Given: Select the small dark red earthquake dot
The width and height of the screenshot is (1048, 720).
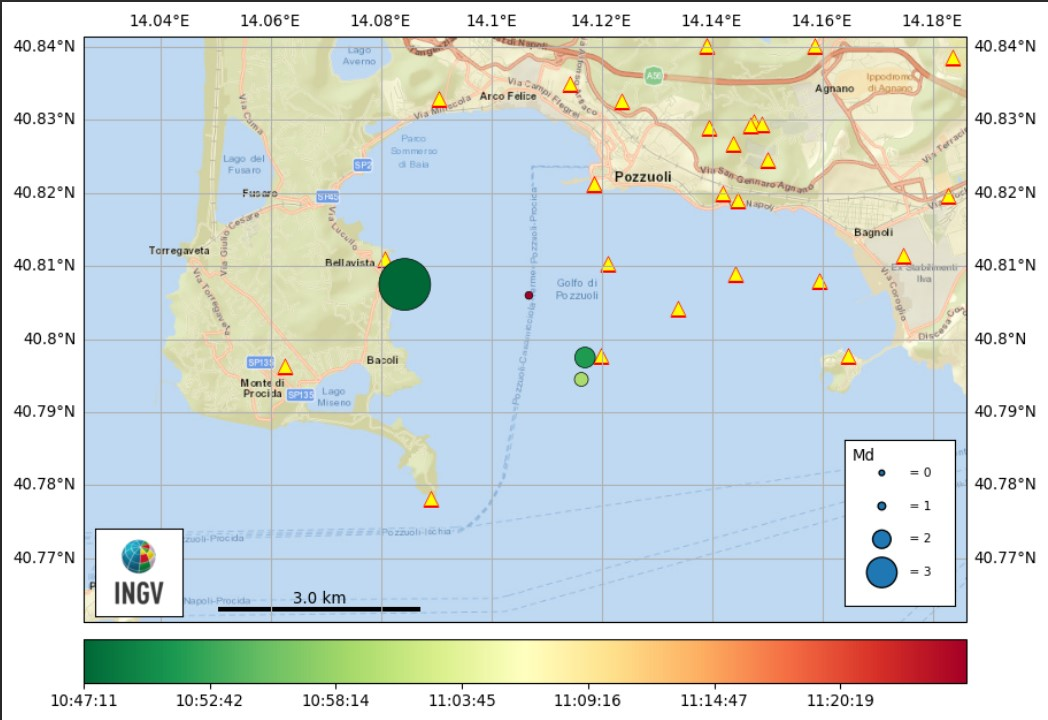Looking at the screenshot, I should pos(529,295).
